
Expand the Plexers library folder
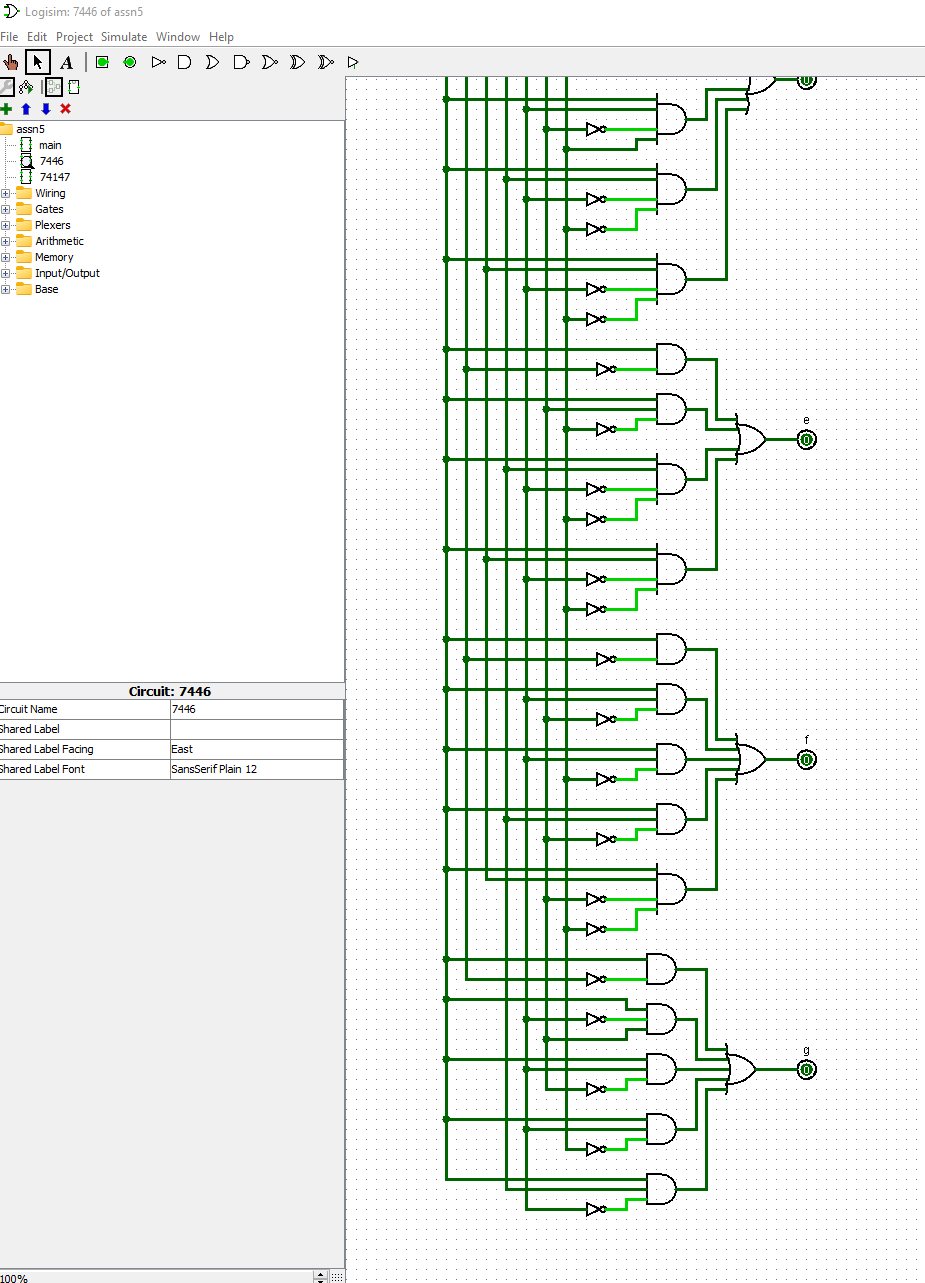coord(5,225)
